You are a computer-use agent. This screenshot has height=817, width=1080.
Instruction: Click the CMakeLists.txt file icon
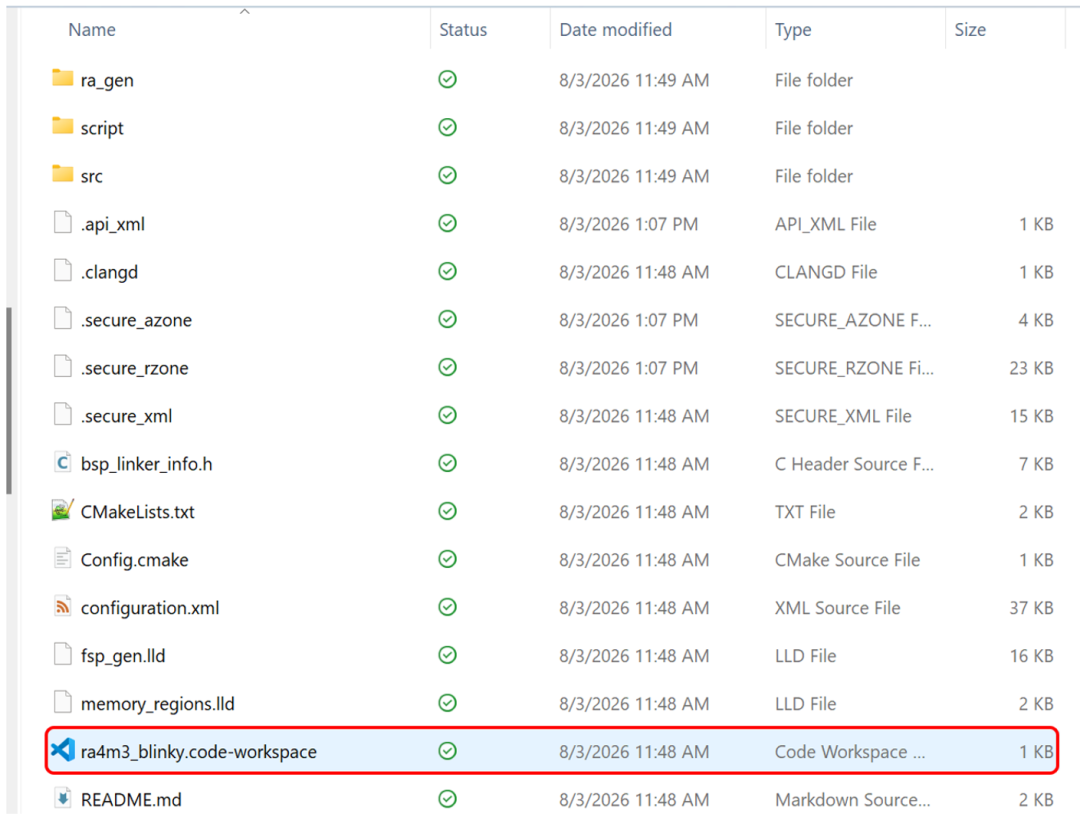point(63,510)
